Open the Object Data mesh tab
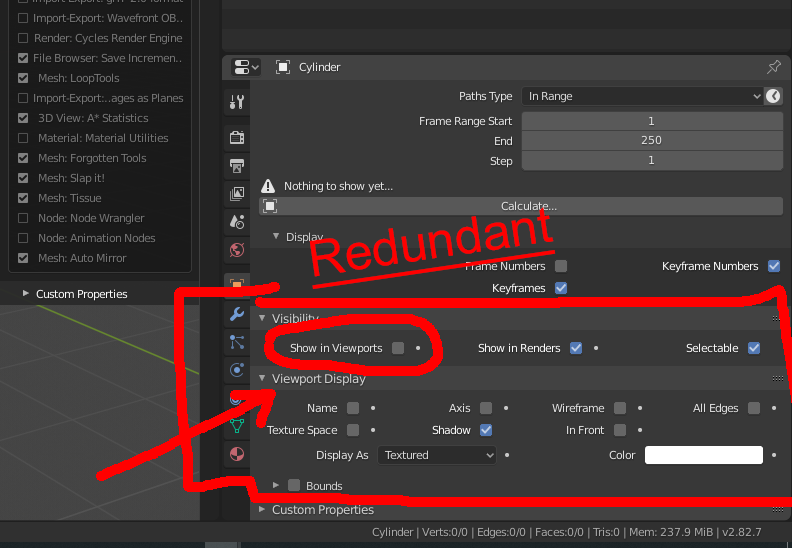The image size is (792, 548). [x=236, y=426]
